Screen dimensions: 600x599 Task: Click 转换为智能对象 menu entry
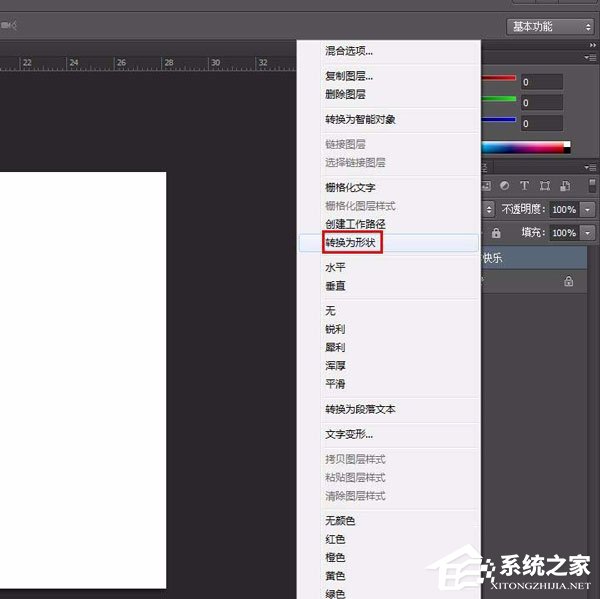[x=360, y=120]
